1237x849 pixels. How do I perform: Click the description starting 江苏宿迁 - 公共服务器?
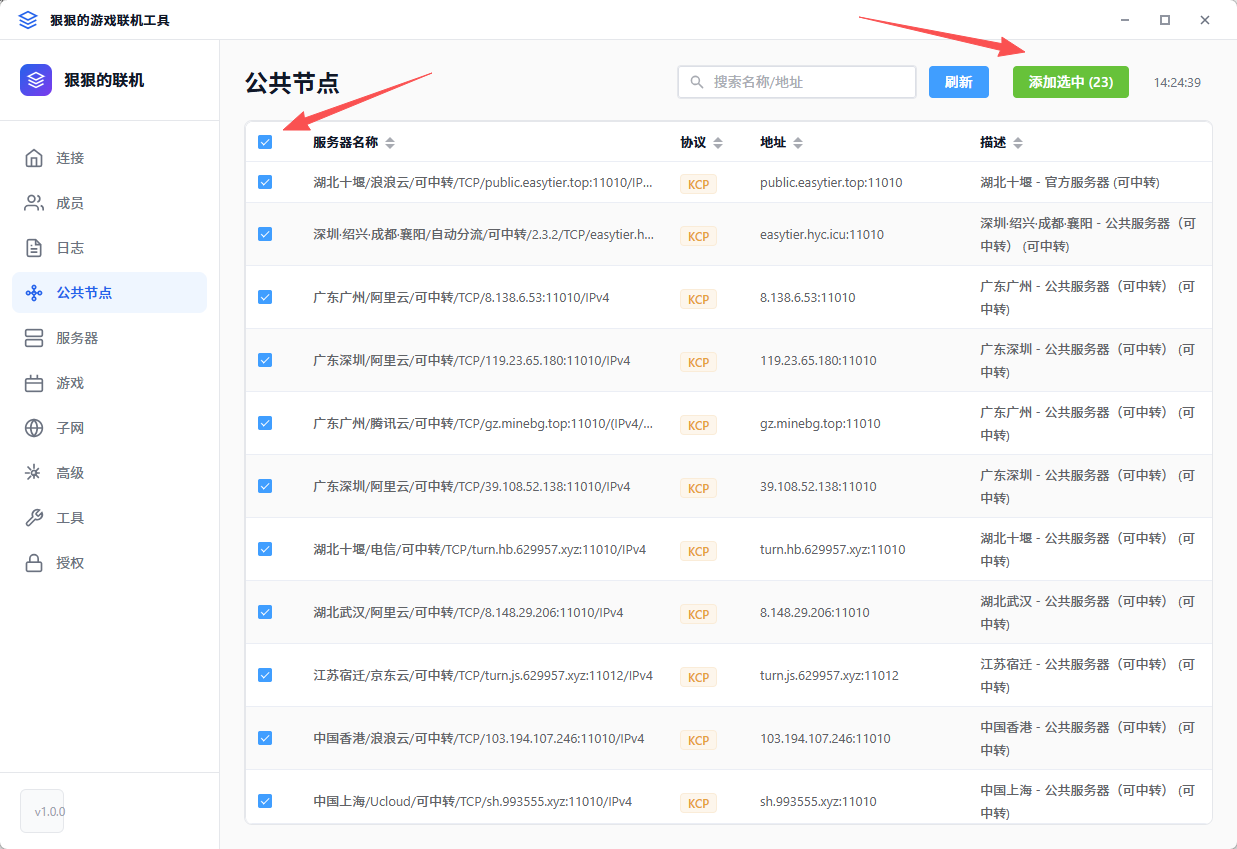(1087, 676)
